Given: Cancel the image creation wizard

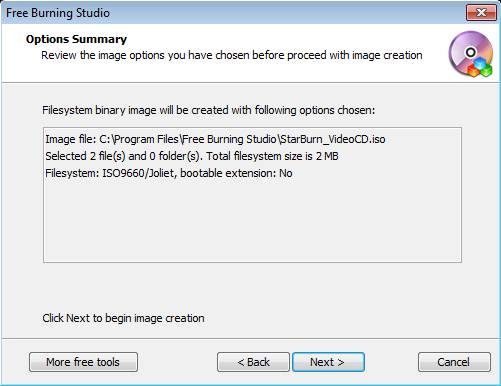Looking at the screenshot, I should [x=454, y=362].
